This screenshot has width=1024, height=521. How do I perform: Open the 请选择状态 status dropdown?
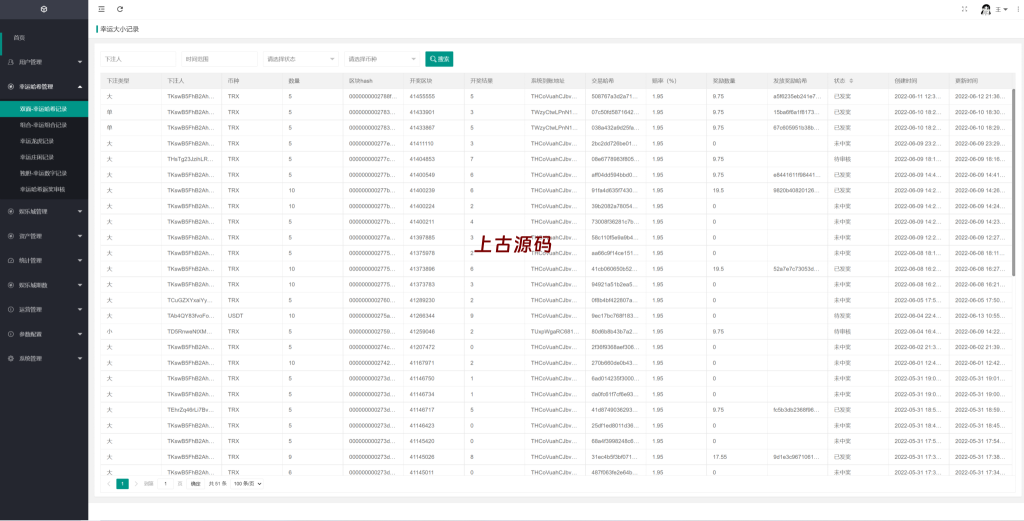[x=300, y=59]
